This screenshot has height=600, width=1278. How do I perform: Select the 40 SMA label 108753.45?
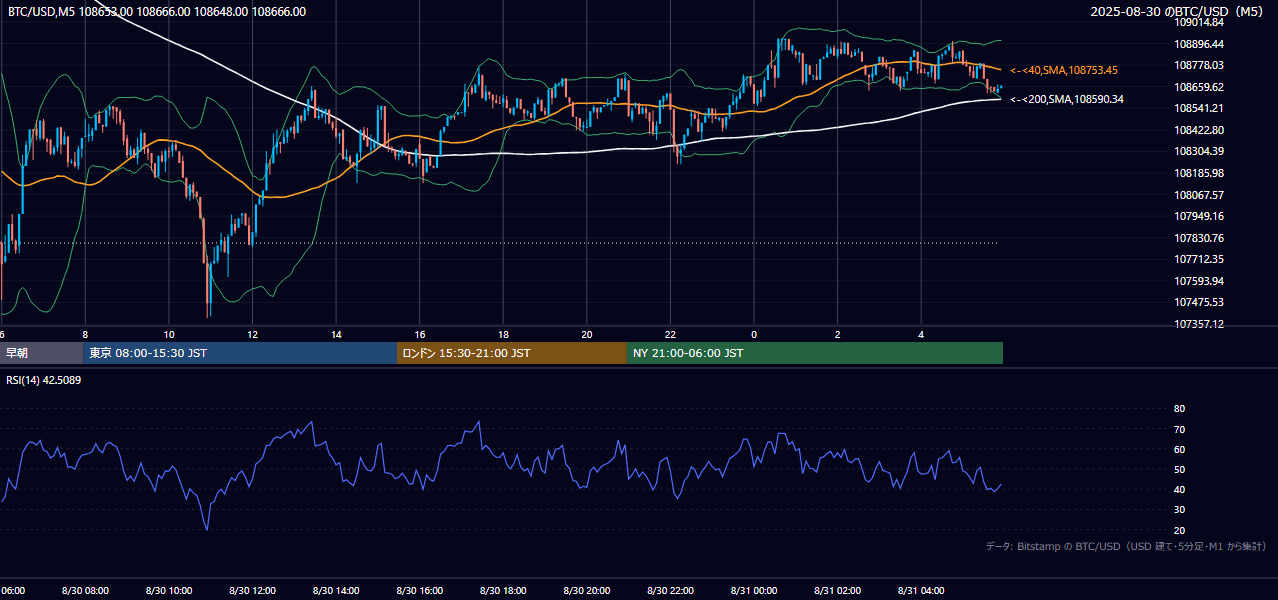pos(1064,70)
